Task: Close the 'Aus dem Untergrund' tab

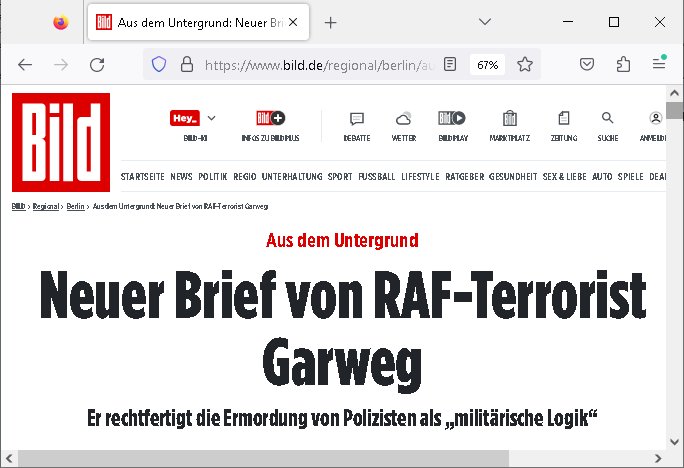Action: 293,22
